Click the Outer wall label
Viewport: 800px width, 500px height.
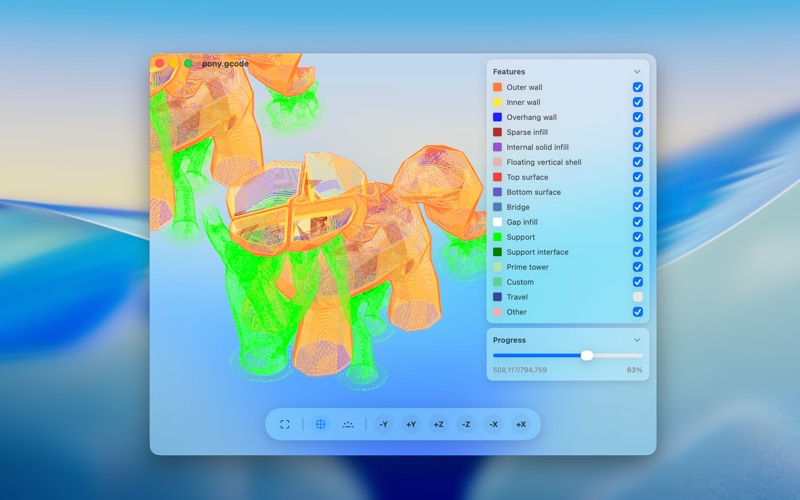[x=524, y=87]
